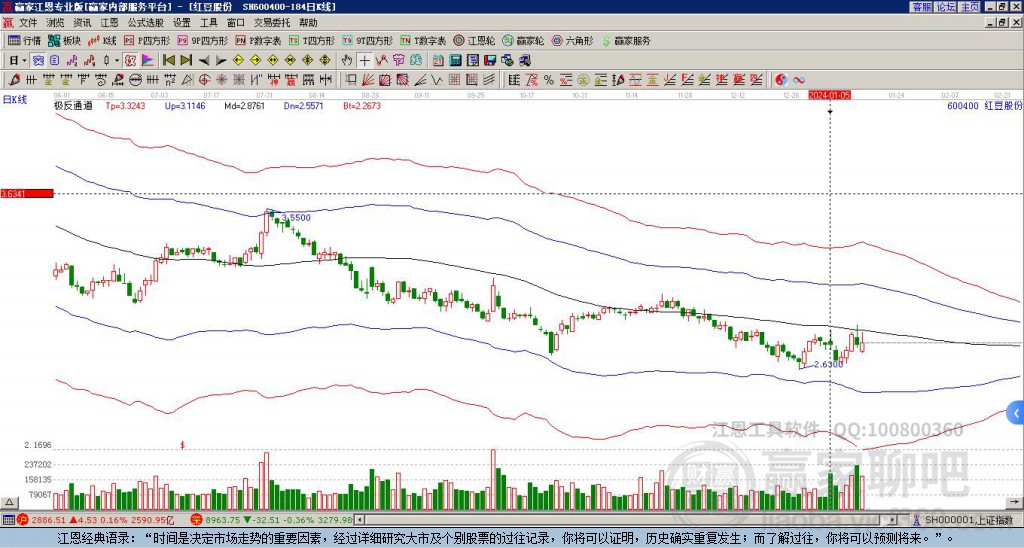Switch to K线 chart view
The height and width of the screenshot is (548, 1024).
click(102, 40)
